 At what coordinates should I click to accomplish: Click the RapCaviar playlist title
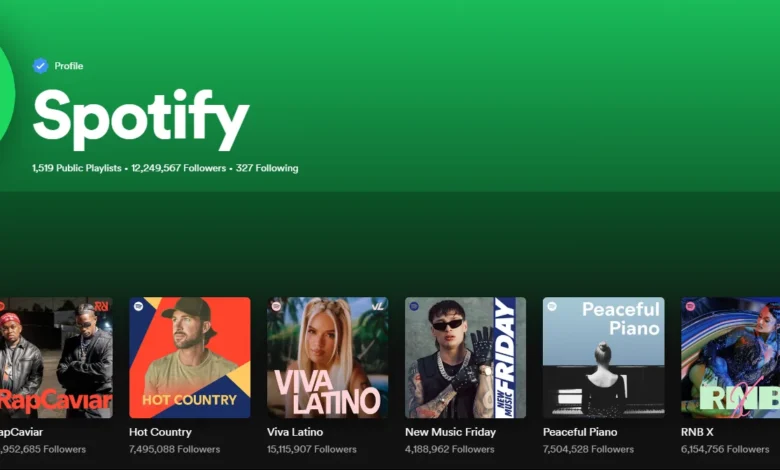(x=21, y=432)
